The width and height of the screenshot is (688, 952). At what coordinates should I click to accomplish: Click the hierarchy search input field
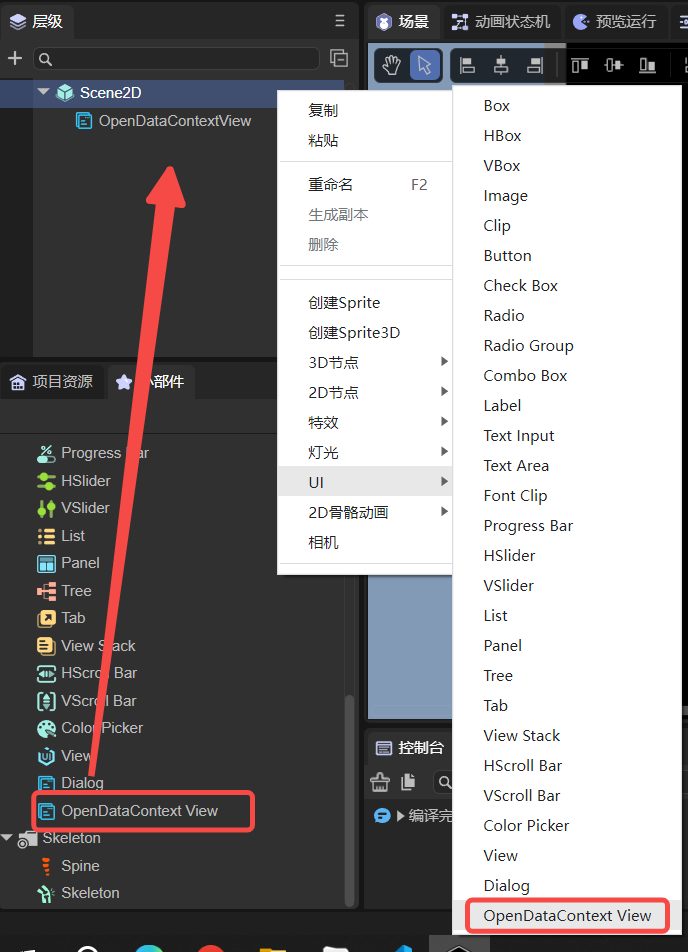click(x=176, y=59)
